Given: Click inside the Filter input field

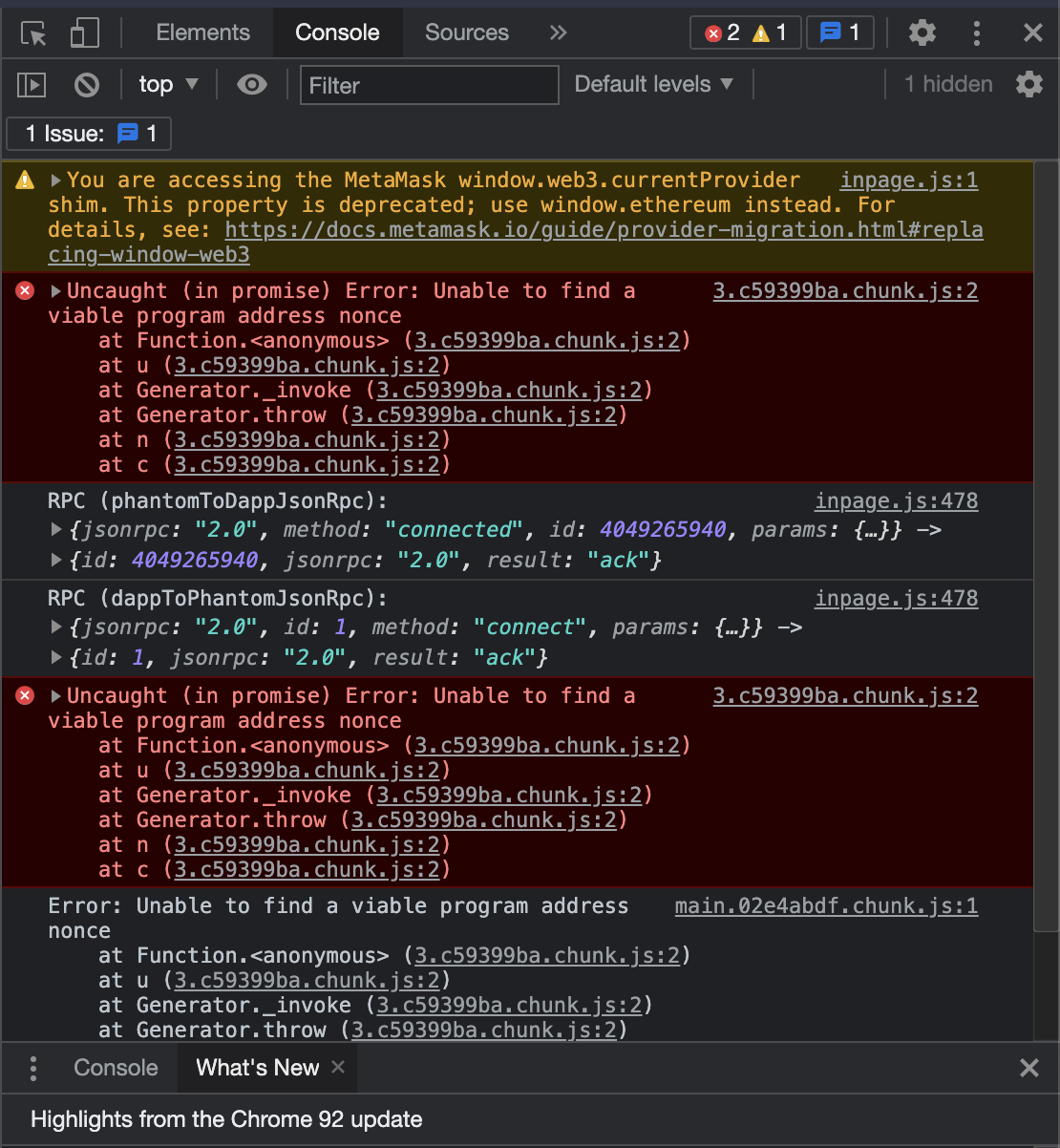Looking at the screenshot, I should coord(429,85).
